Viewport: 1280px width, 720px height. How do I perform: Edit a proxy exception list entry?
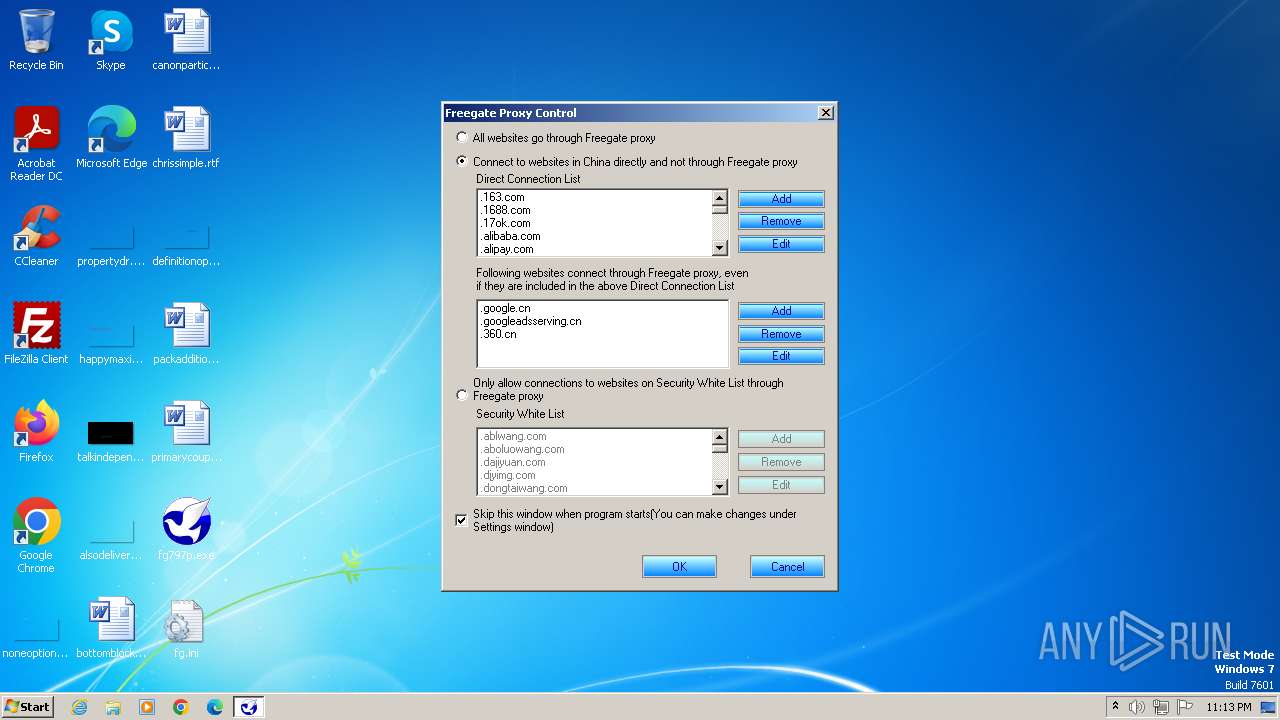click(781, 356)
